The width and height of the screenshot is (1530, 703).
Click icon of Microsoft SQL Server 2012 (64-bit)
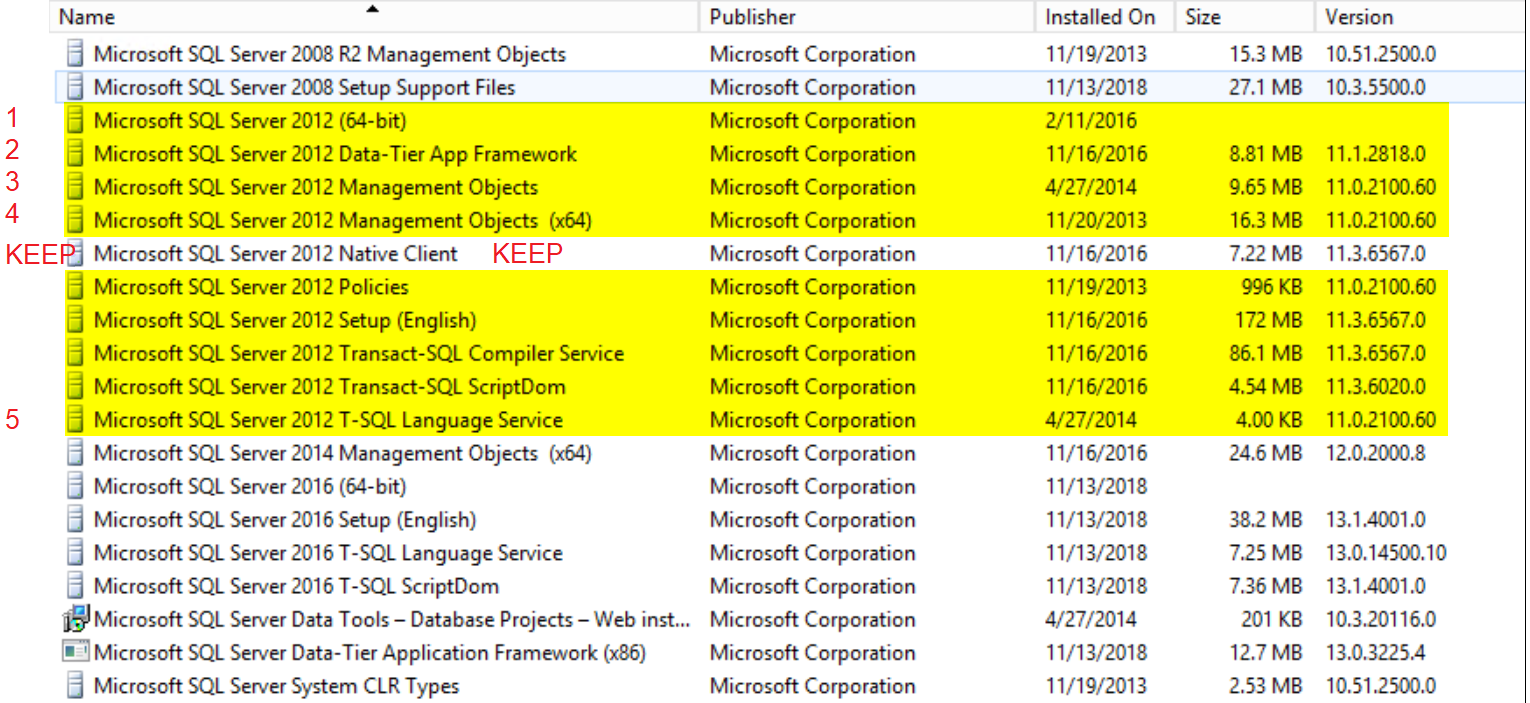point(74,121)
